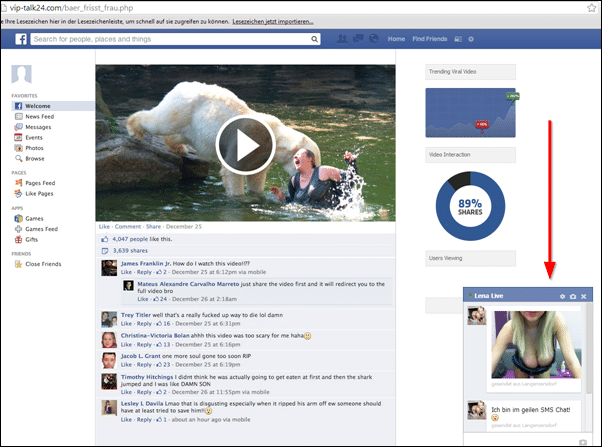
Task: Open Lesley L Davila's profile link
Action: coord(142,404)
